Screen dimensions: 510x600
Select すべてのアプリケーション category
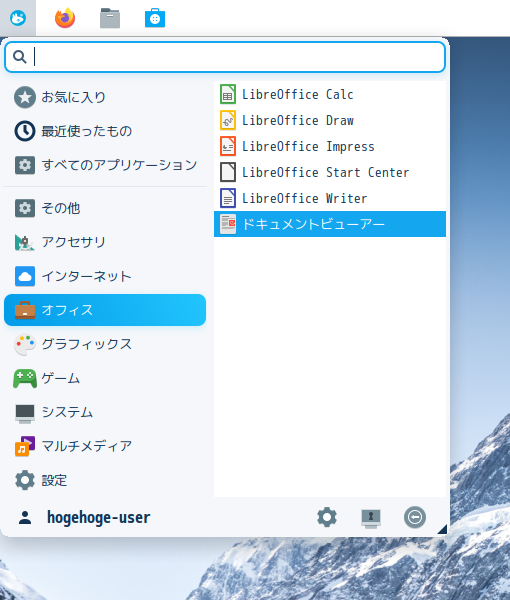tap(105, 165)
